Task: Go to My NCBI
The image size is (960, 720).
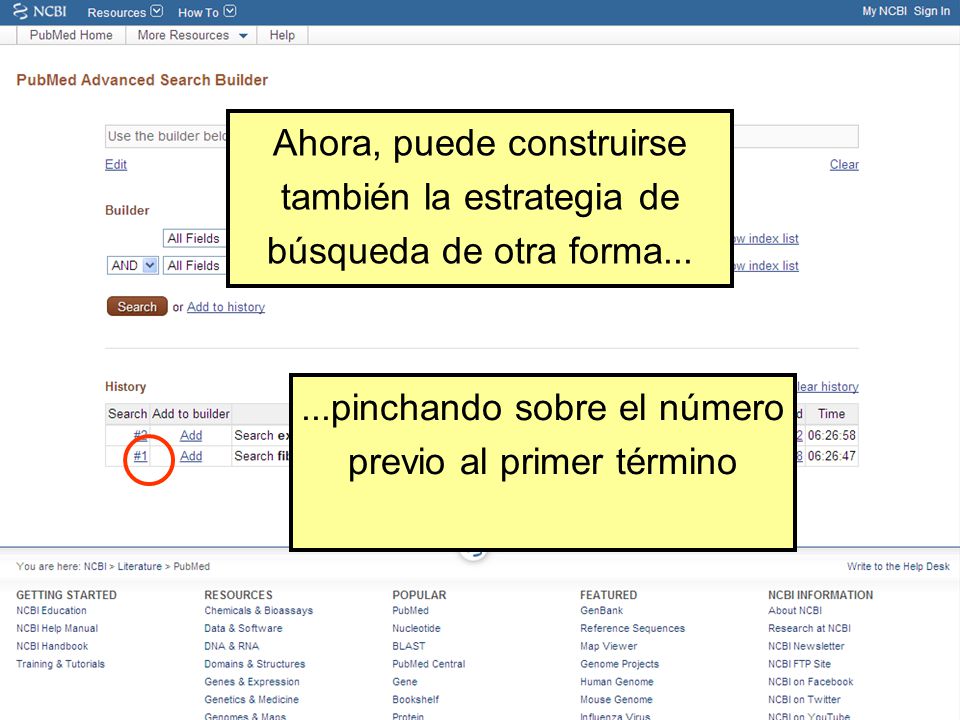Action: pyautogui.click(x=883, y=11)
